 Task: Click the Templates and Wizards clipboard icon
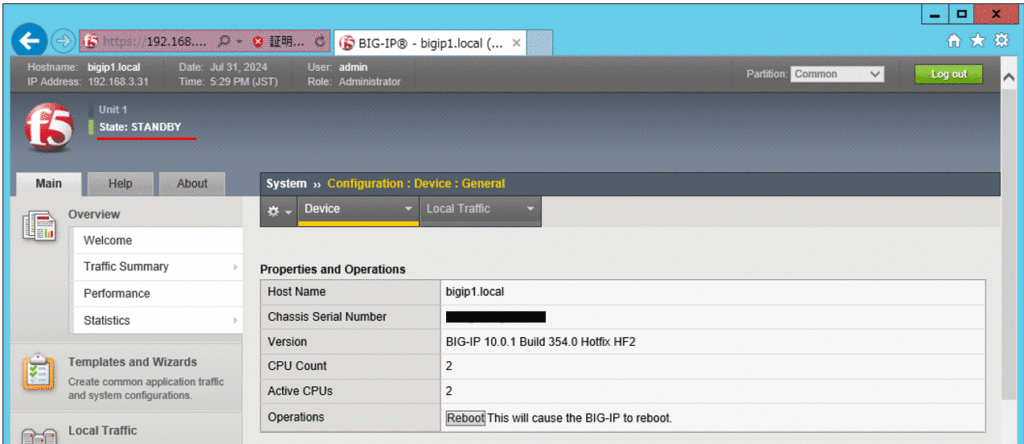tap(39, 373)
